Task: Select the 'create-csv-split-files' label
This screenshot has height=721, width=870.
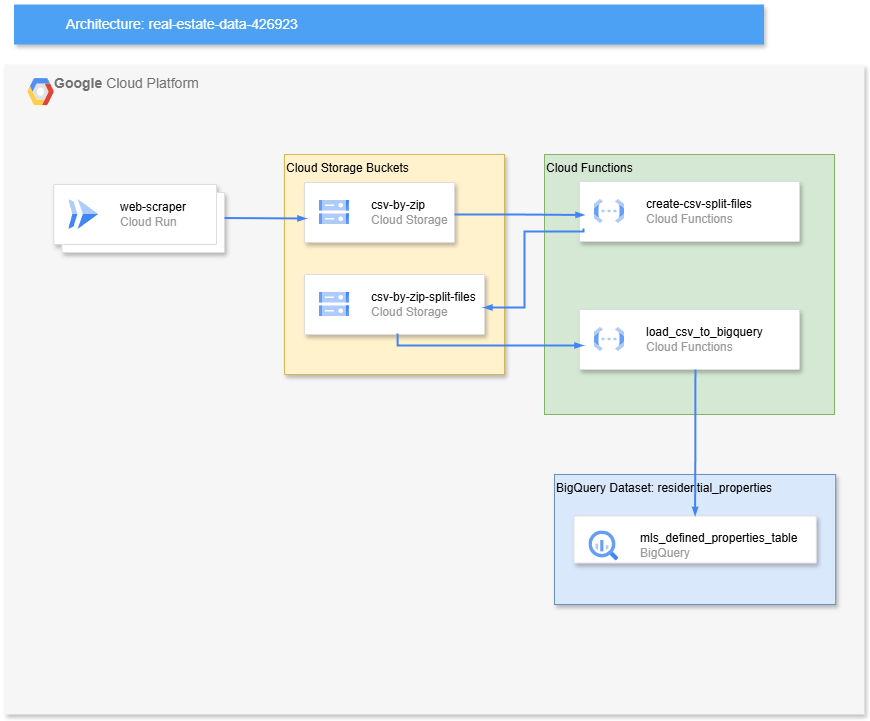Action: pyautogui.click(x=699, y=204)
